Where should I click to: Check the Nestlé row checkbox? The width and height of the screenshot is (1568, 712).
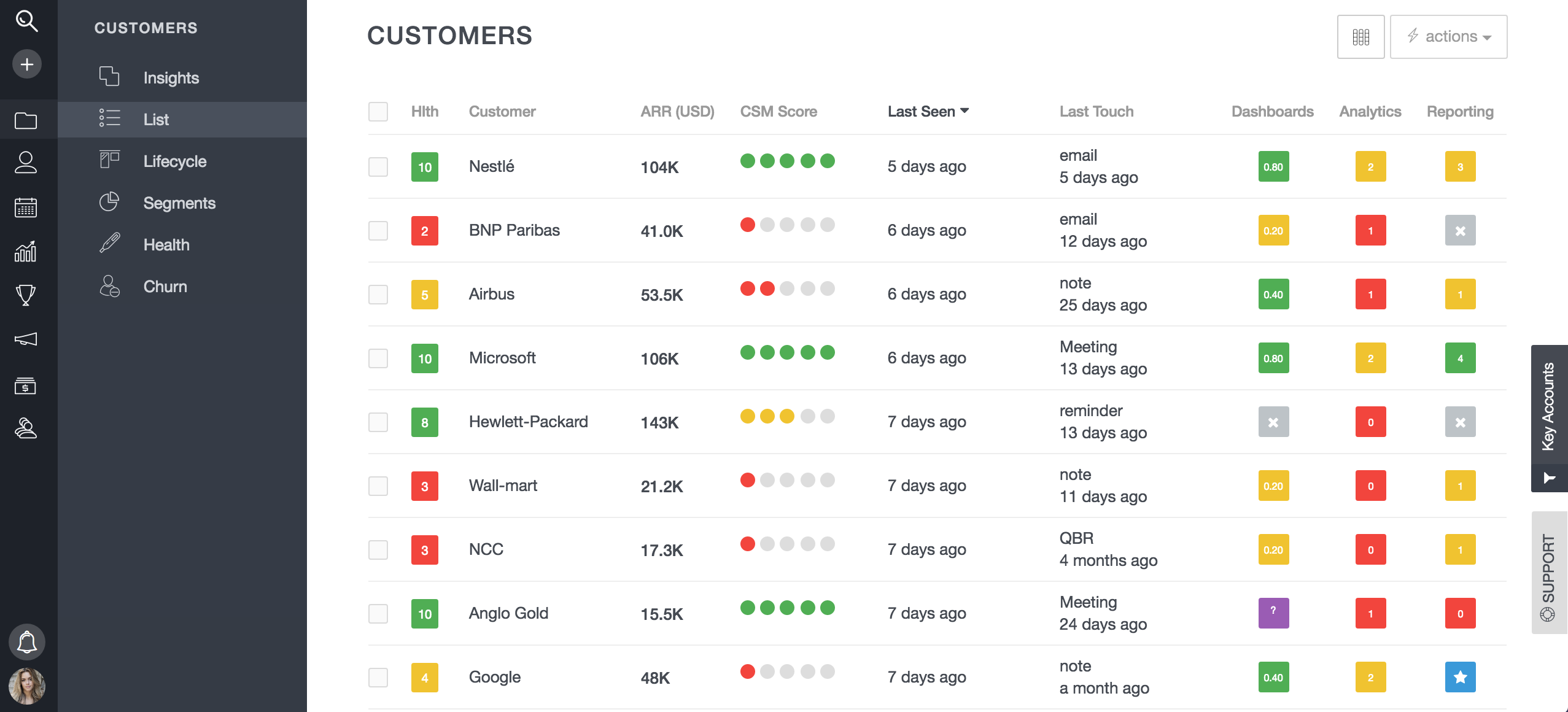click(x=378, y=167)
